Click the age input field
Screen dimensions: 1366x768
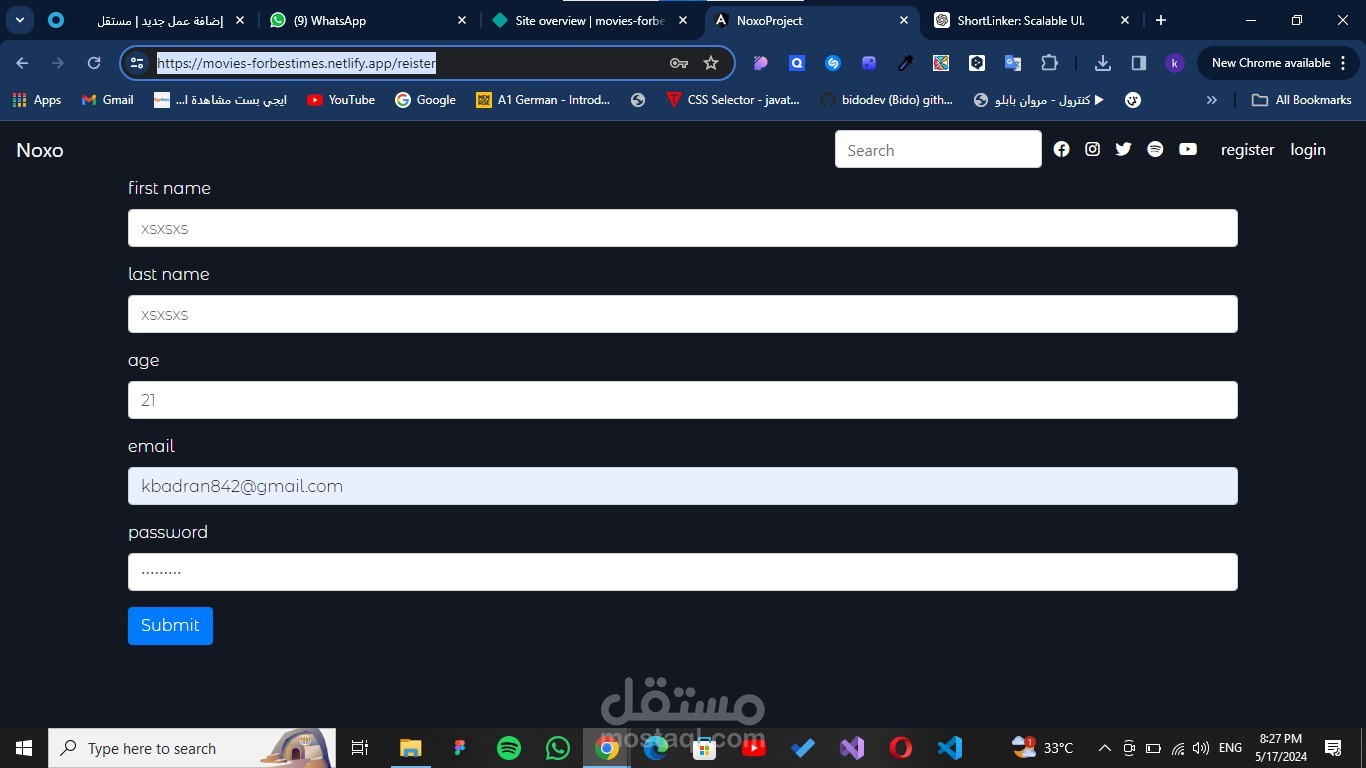683,400
